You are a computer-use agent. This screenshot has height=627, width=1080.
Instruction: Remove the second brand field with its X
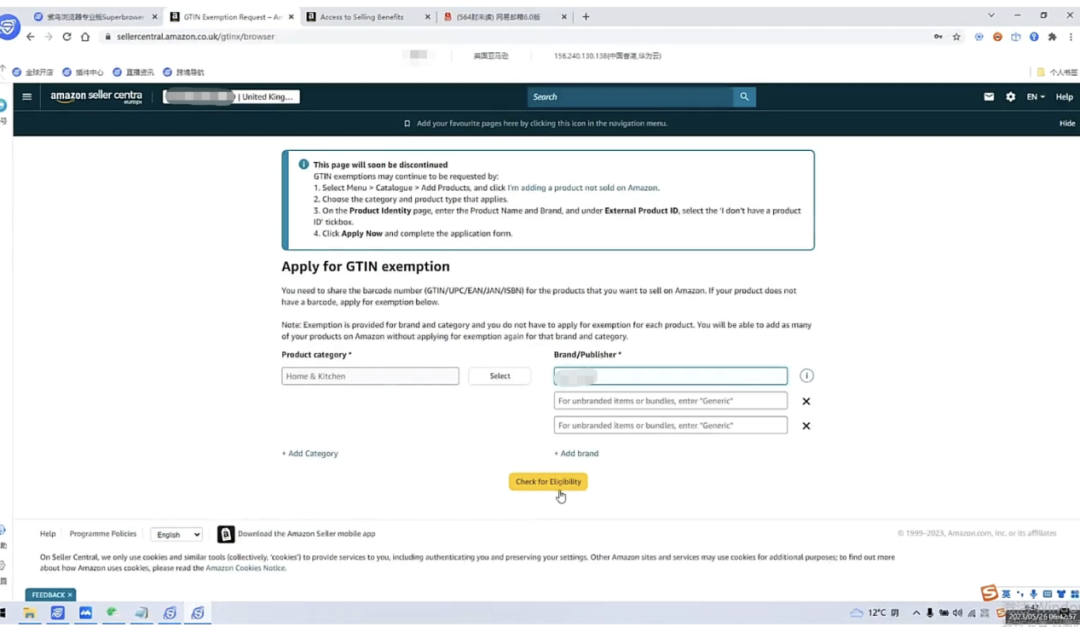coord(806,401)
